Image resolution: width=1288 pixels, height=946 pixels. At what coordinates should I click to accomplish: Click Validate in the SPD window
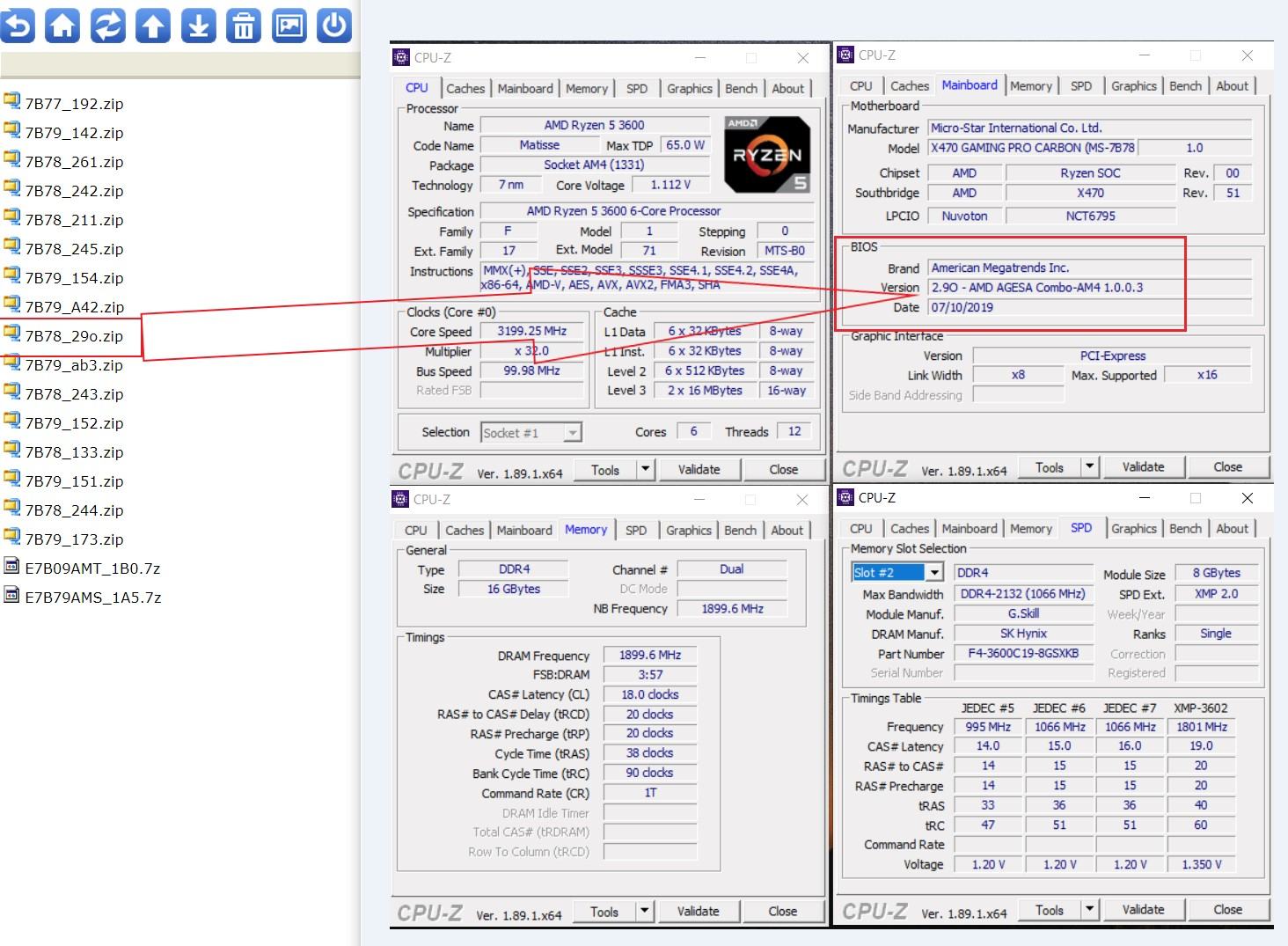[x=1143, y=910]
